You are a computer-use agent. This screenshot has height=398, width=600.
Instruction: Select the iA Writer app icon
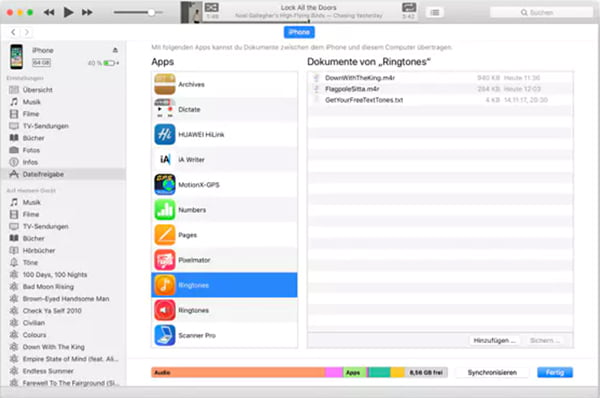[165, 160]
